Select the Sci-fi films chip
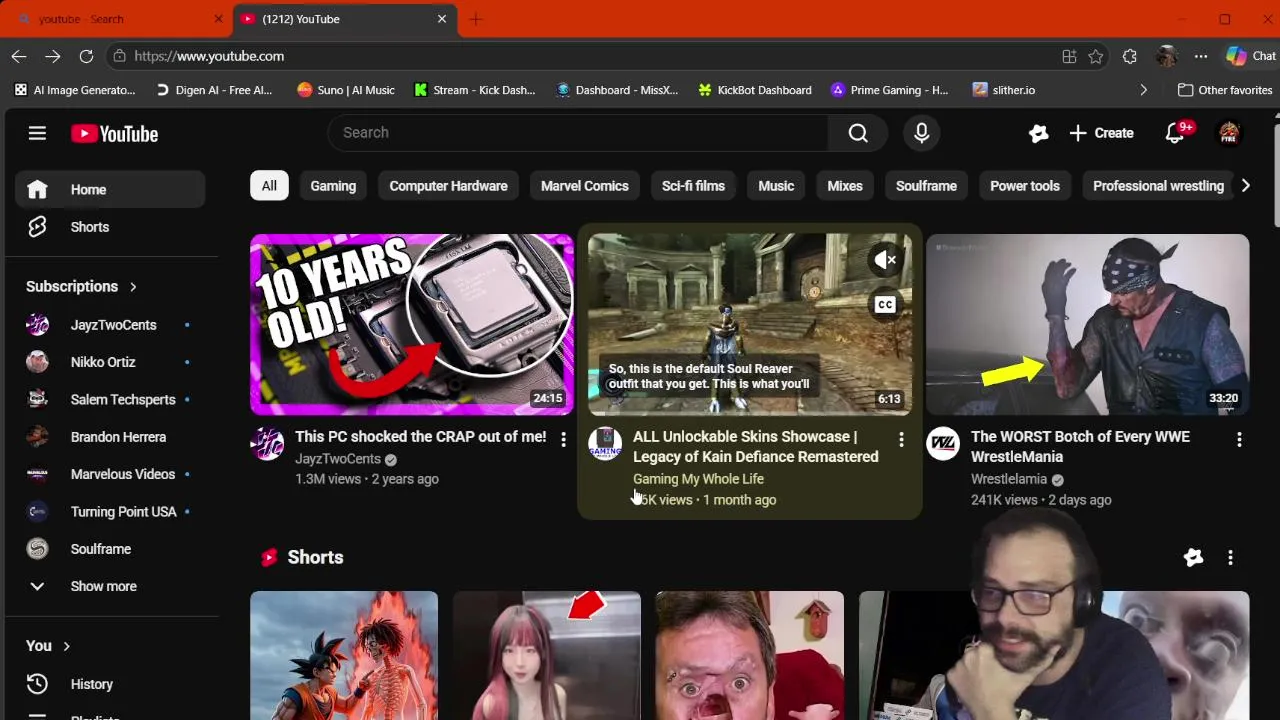Viewport: 1280px width, 720px height. click(693, 186)
